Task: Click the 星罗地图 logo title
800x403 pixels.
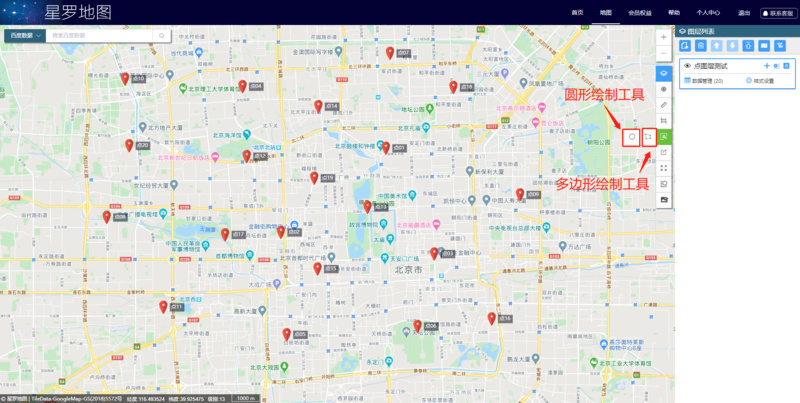Action: pyautogui.click(x=78, y=12)
